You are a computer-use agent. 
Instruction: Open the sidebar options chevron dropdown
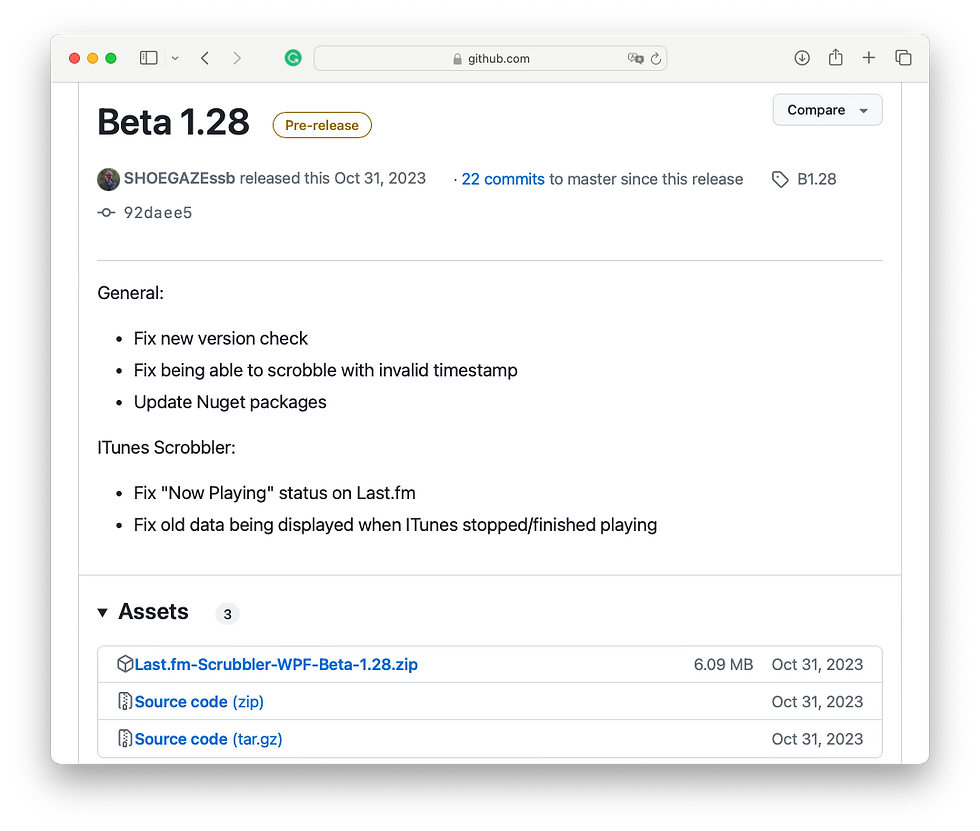pos(175,58)
